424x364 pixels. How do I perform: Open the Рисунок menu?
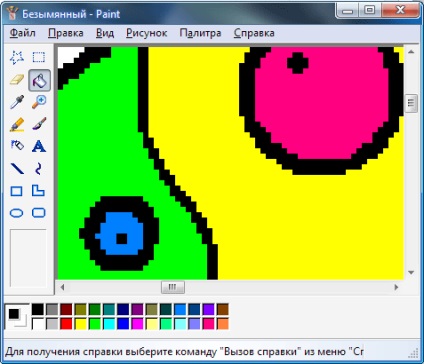tap(147, 33)
